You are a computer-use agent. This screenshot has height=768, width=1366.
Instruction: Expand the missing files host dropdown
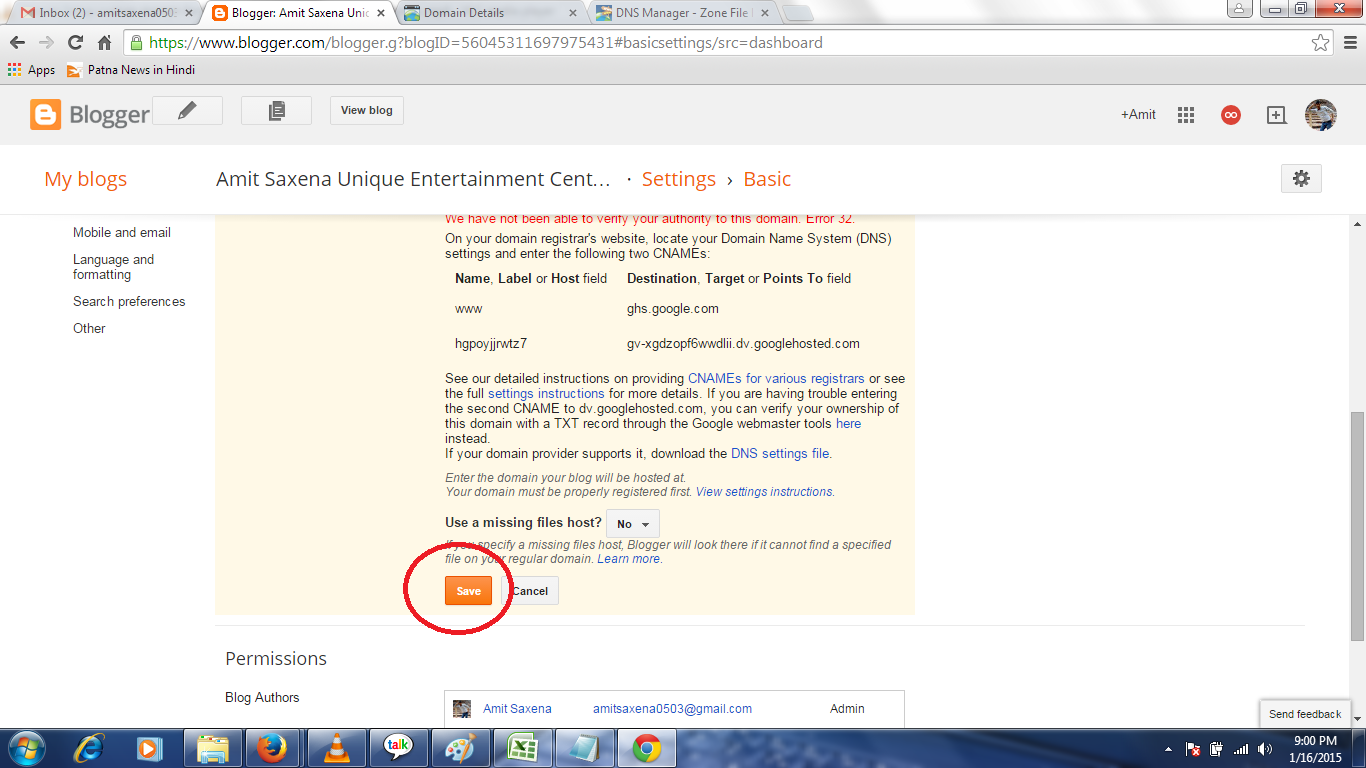(x=633, y=524)
